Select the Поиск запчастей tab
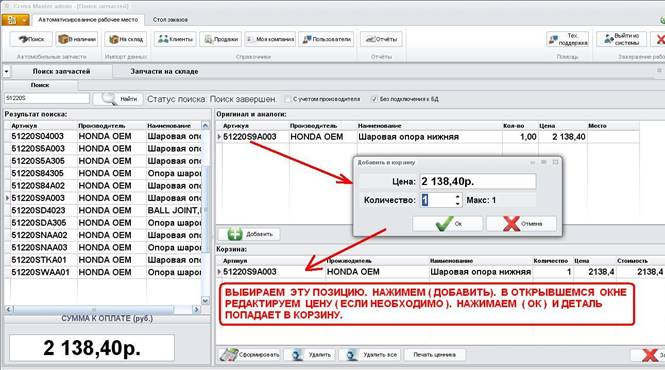This screenshot has width=665, height=370. (61, 71)
